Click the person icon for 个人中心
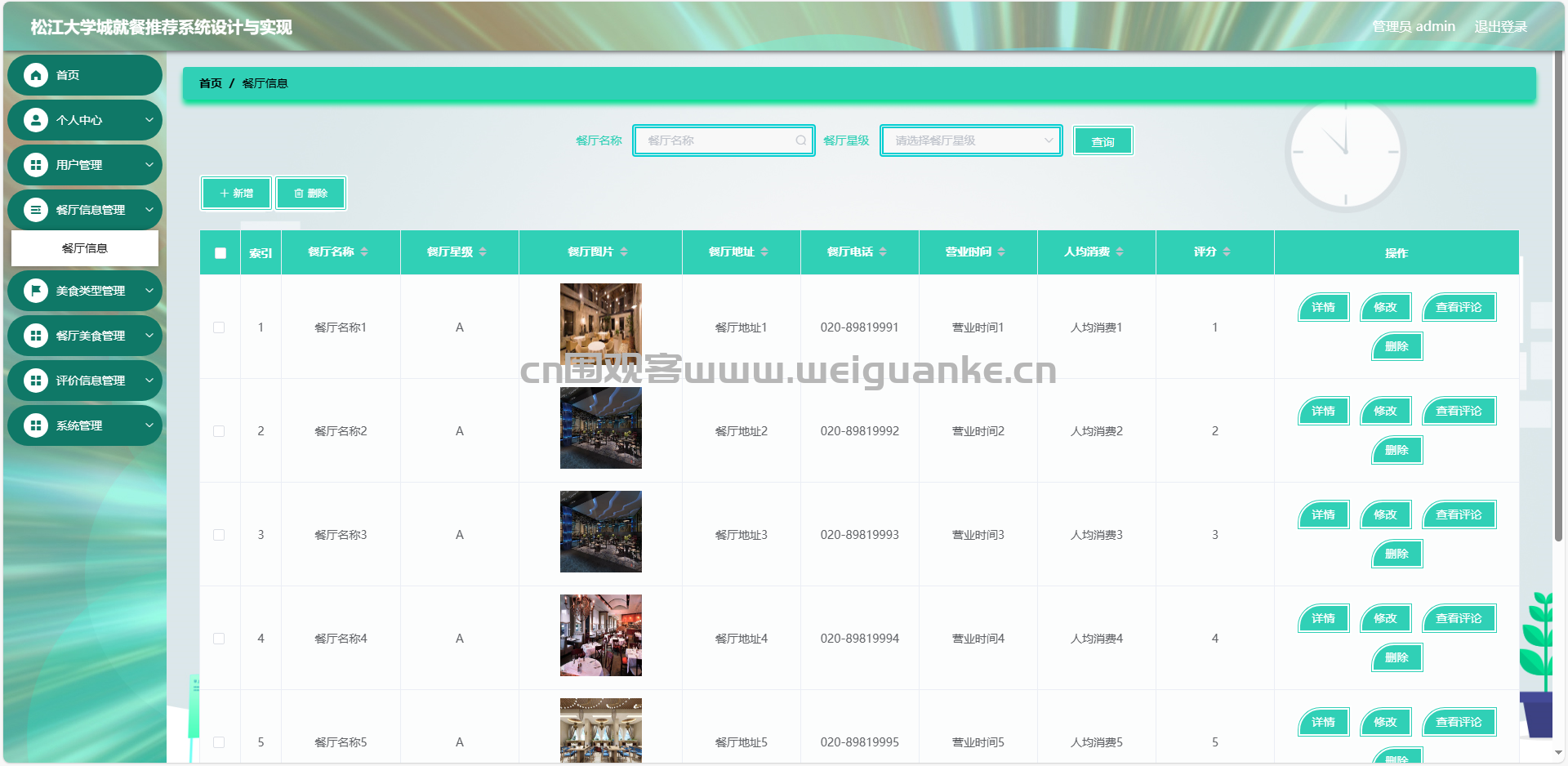 coord(35,120)
